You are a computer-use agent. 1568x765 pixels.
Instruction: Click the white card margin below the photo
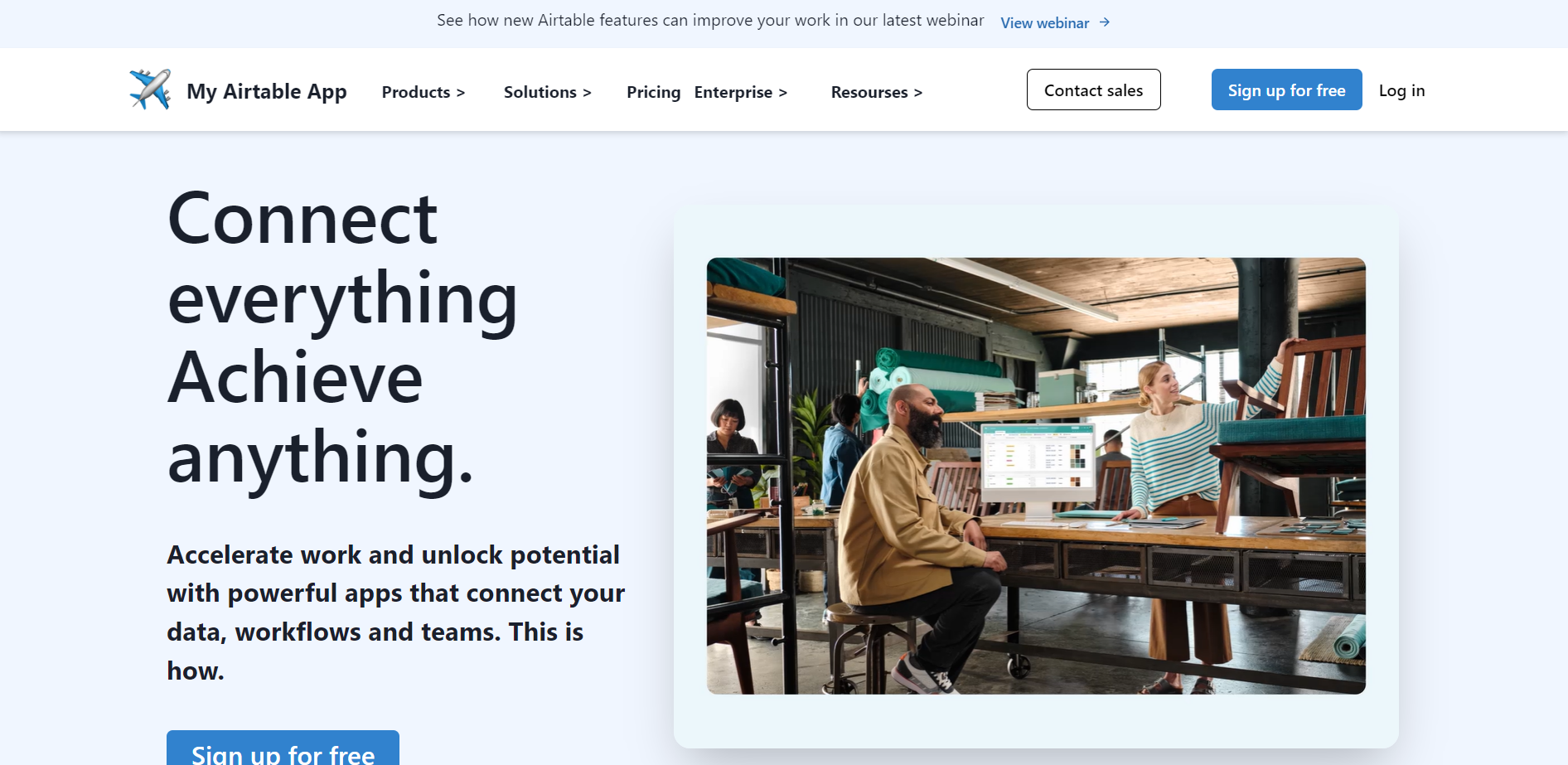coord(1035,720)
